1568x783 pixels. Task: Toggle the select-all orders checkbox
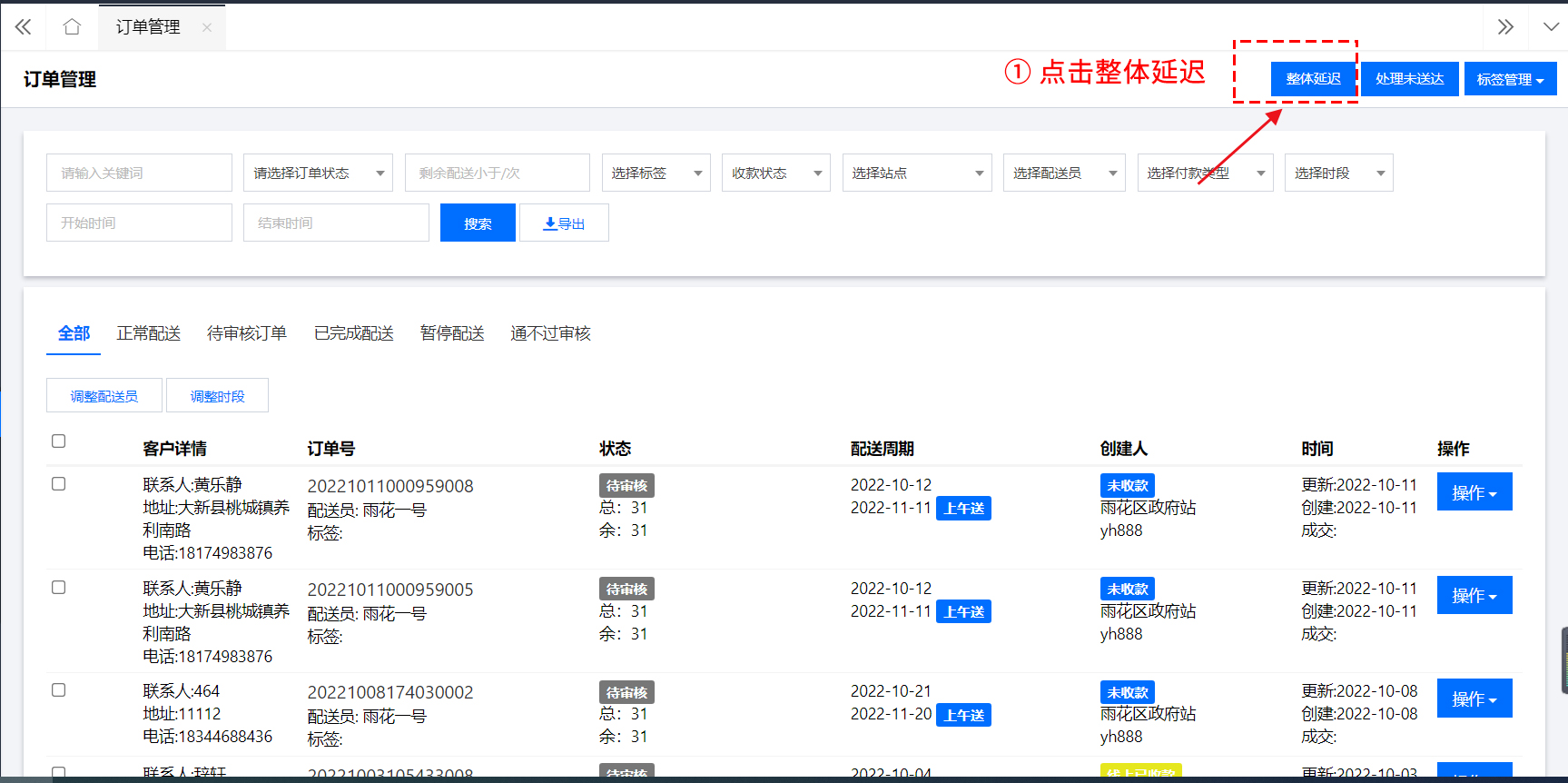tap(59, 441)
